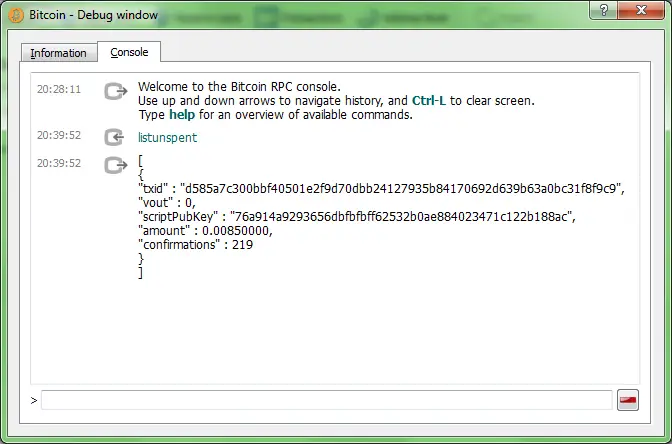The image size is (672, 444).
Task: Click the 20:28:11 timestamp
Action: tap(59, 89)
